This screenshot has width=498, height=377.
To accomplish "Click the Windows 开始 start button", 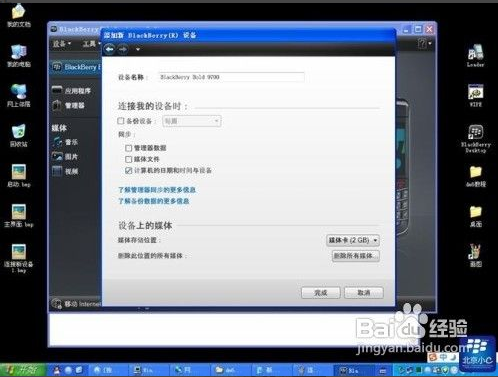I will (23, 370).
